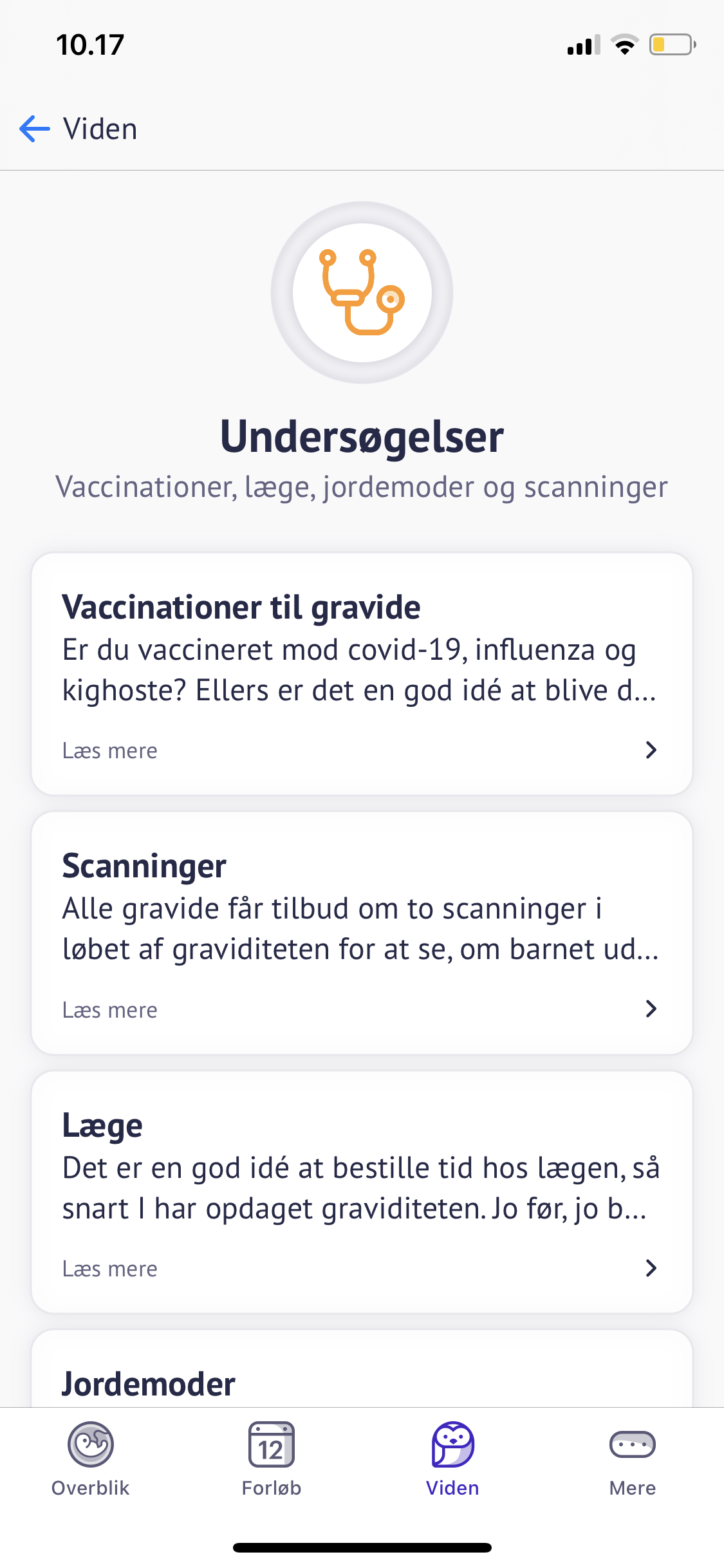Tap the cellular signal bars icon
Image resolution: width=724 pixels, height=1568 pixels.
click(x=583, y=45)
